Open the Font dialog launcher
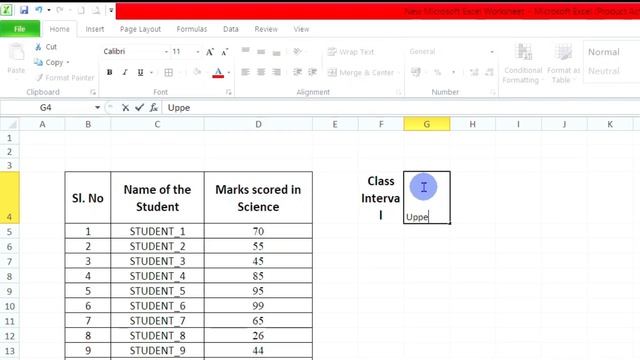This screenshot has width=640, height=360. 229,93
